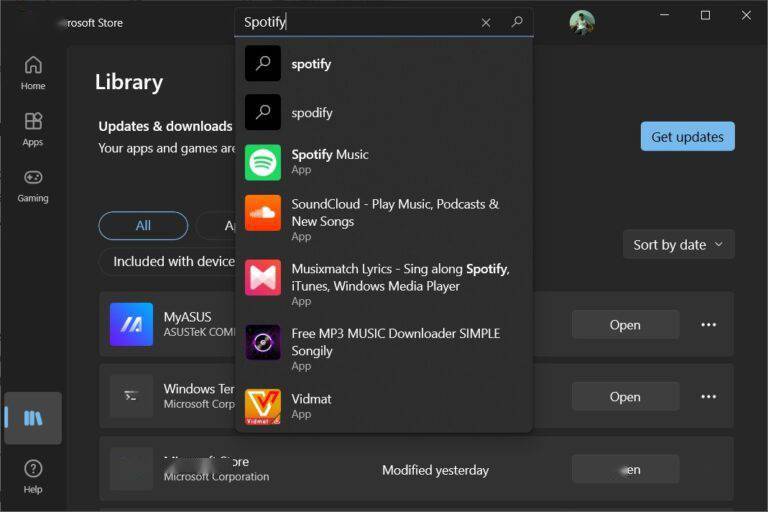
Task: Select the Library icon in sidebar
Action: pos(33,418)
